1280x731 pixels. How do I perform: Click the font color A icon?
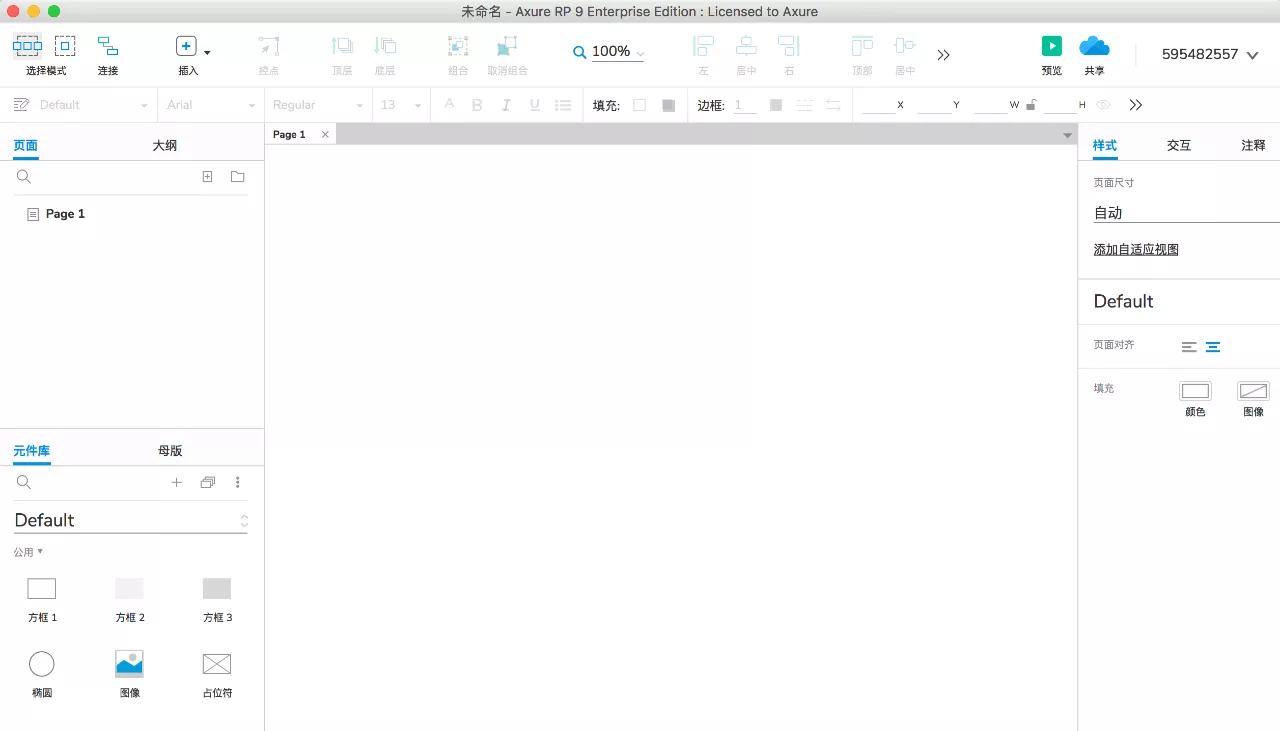449,104
